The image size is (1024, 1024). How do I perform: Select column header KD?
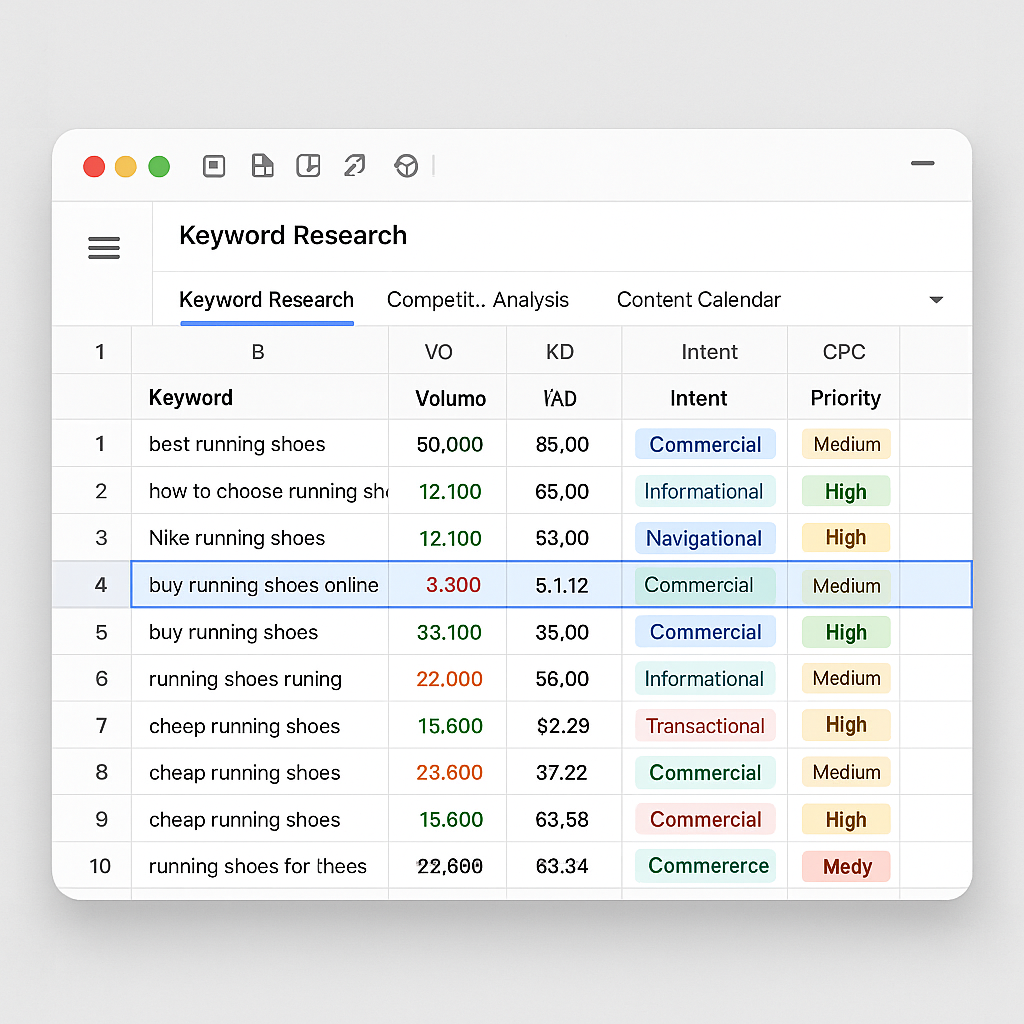tap(564, 351)
